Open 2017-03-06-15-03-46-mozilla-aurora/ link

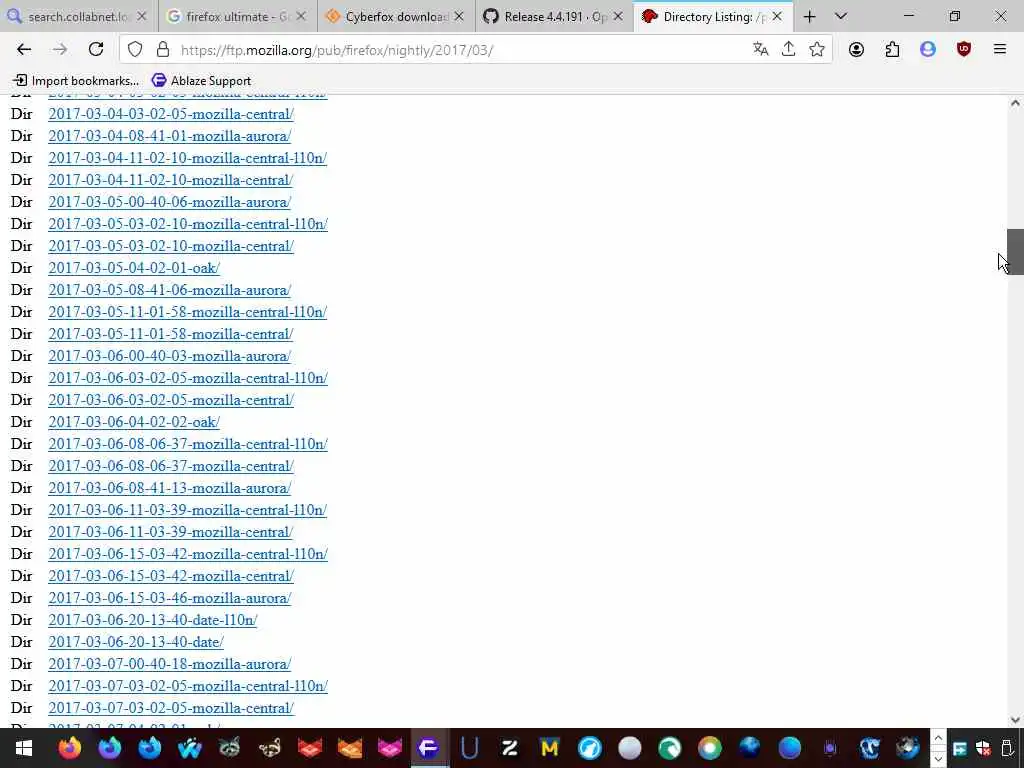[170, 598]
